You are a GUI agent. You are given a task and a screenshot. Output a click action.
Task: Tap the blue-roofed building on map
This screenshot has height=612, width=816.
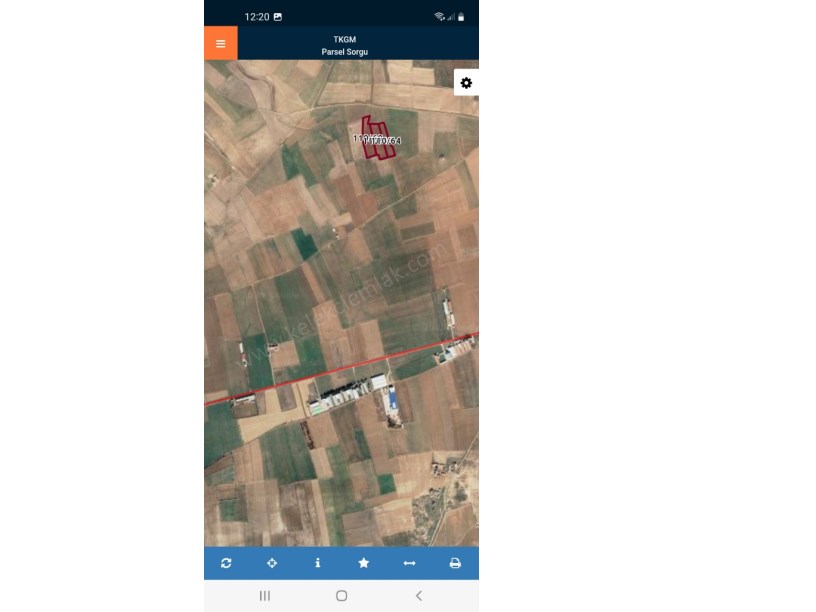pyautogui.click(x=393, y=399)
